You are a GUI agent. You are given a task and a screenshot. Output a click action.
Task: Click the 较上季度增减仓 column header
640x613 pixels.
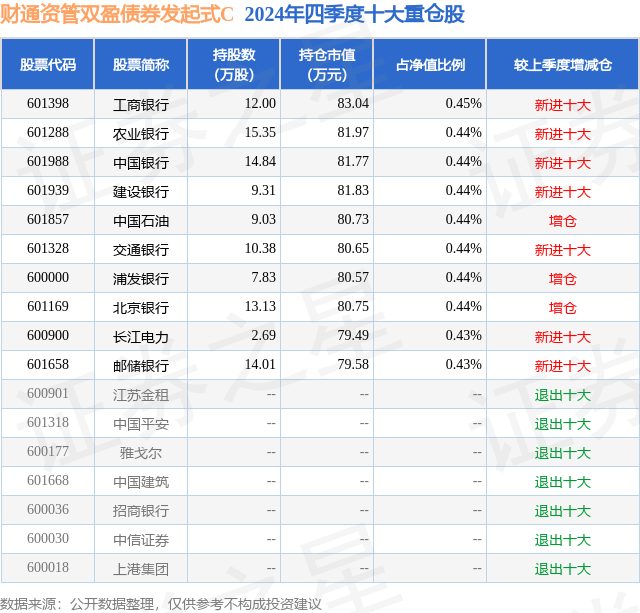pyautogui.click(x=563, y=64)
